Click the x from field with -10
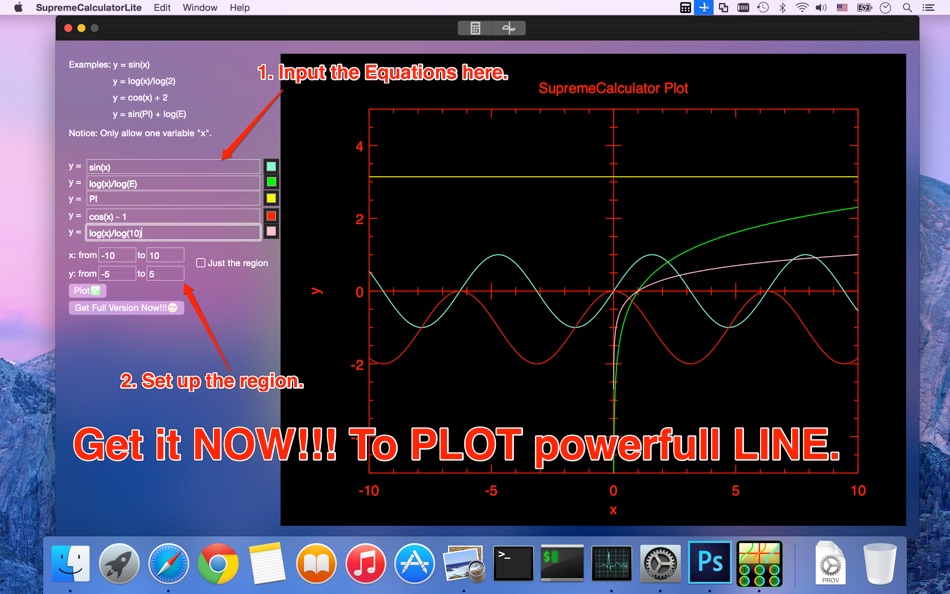This screenshot has width=950, height=594. 117,255
